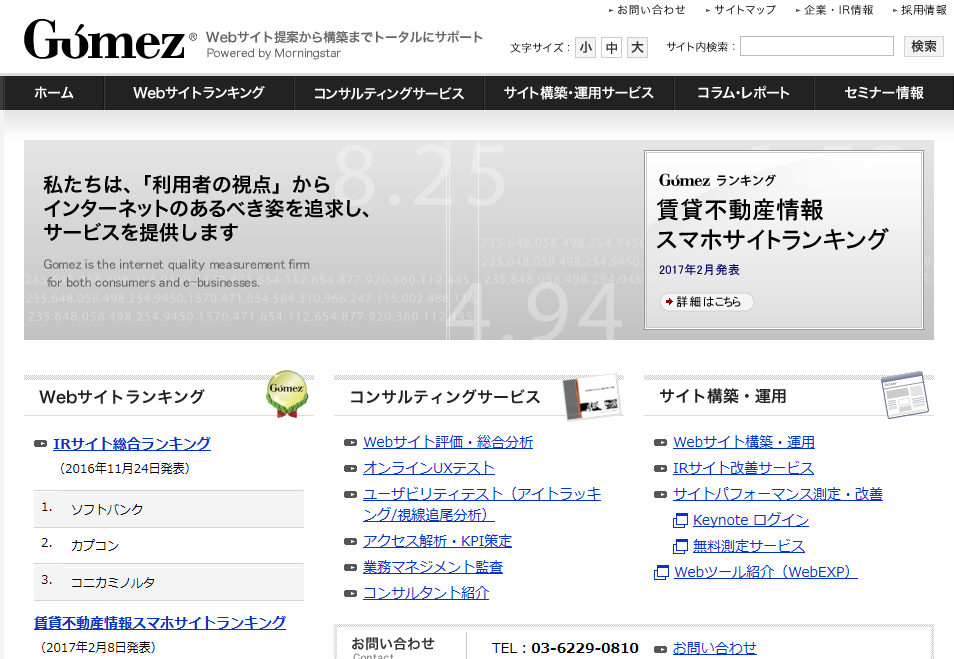Image resolution: width=954 pixels, height=659 pixels.
Task: Click the window icon next to Webツール紹介（WebEXP）
Action: coord(662,572)
